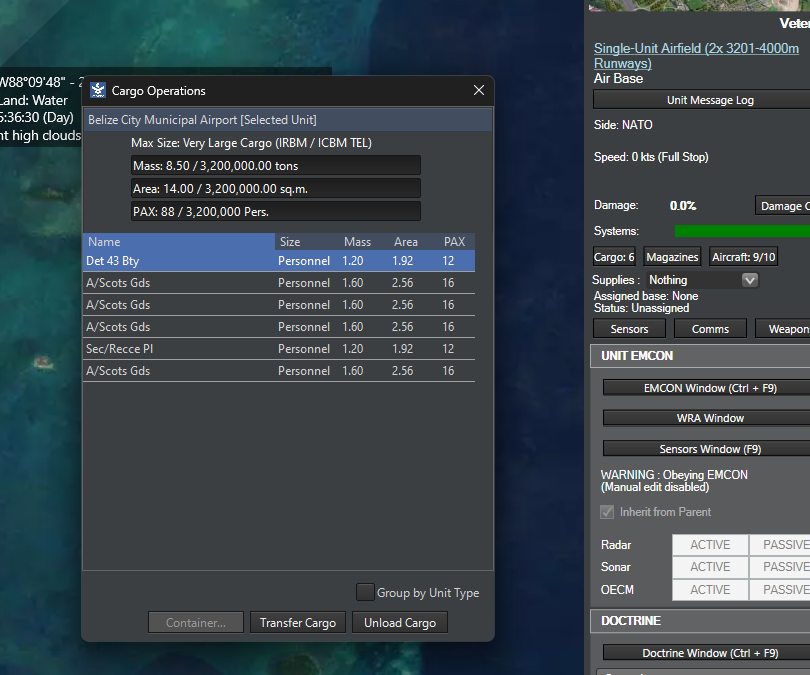Image resolution: width=810 pixels, height=675 pixels.
Task: Select the Det 43 Bty cargo row
Action: click(279, 261)
